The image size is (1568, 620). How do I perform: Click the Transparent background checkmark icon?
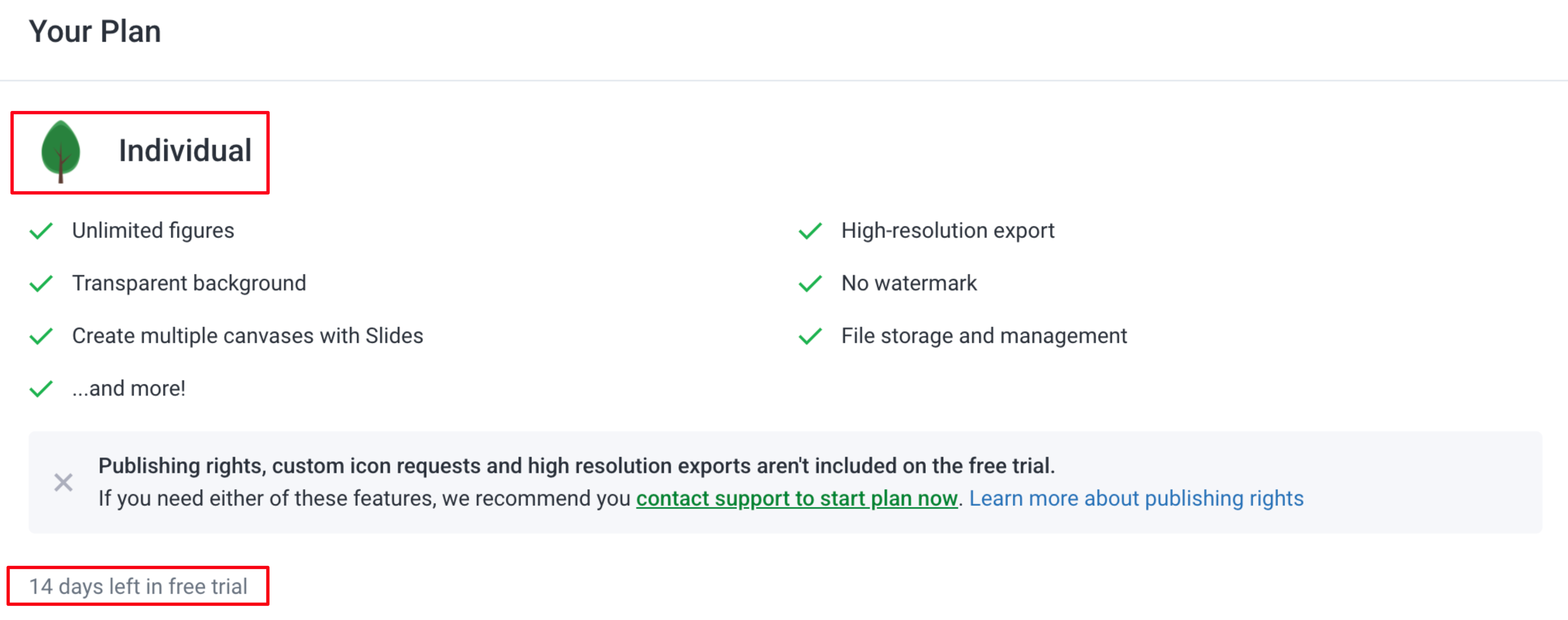pyautogui.click(x=41, y=283)
